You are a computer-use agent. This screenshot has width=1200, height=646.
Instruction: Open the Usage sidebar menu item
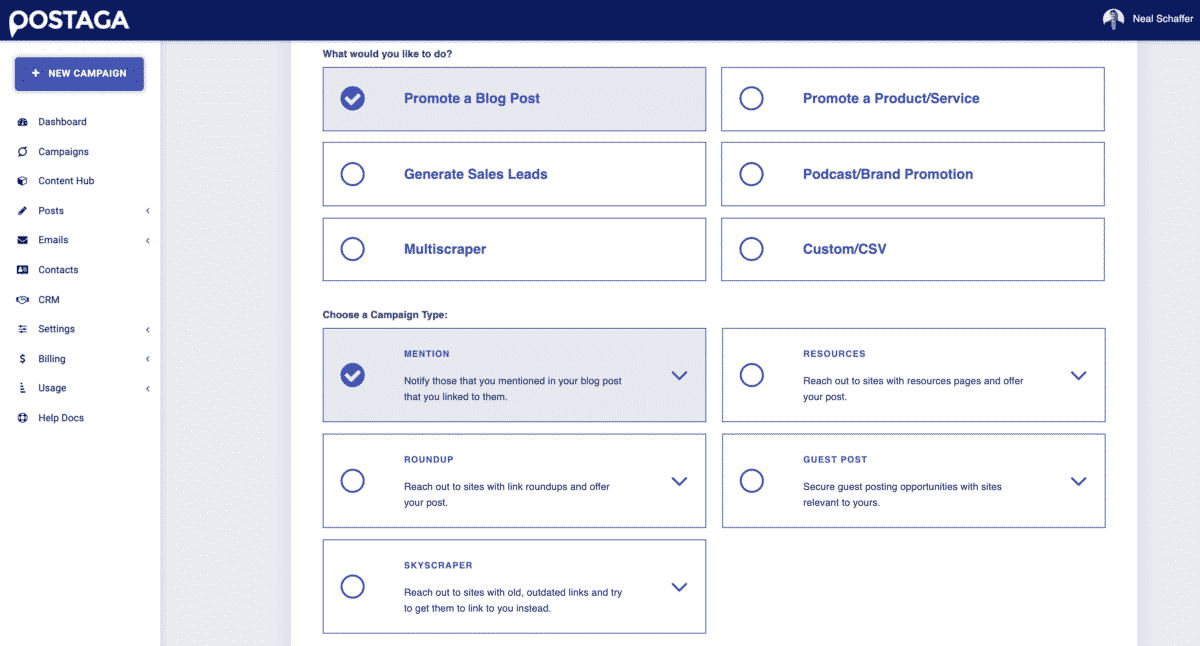[53, 388]
